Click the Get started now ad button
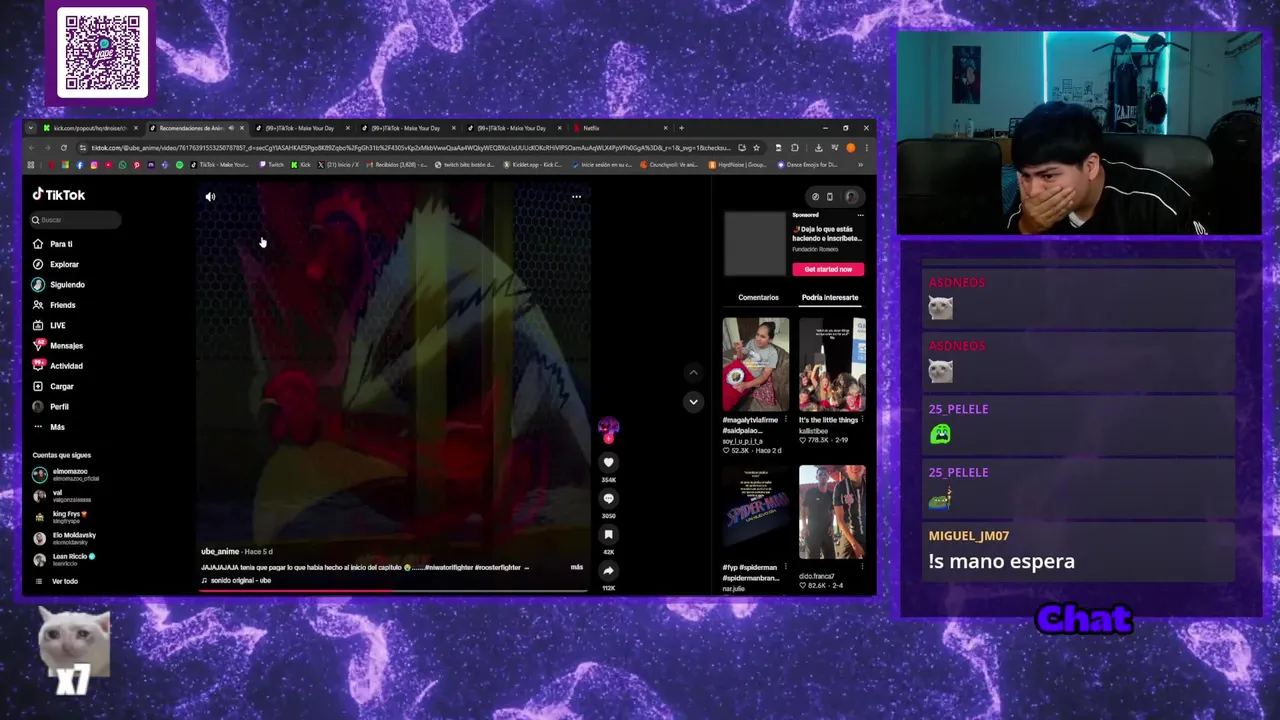This screenshot has width=1280, height=720. [828, 269]
